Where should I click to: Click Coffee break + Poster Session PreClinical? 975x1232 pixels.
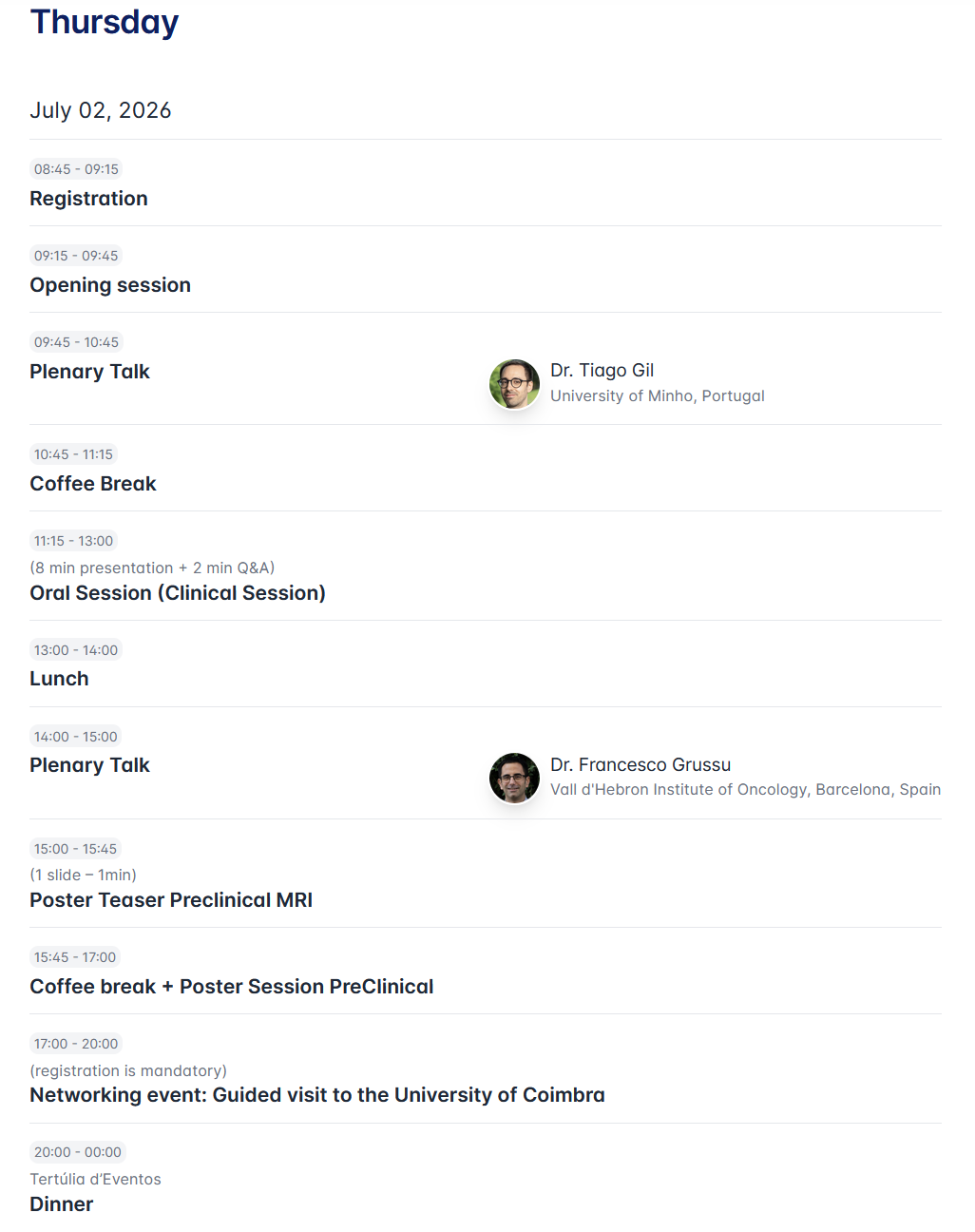pyautogui.click(x=231, y=987)
